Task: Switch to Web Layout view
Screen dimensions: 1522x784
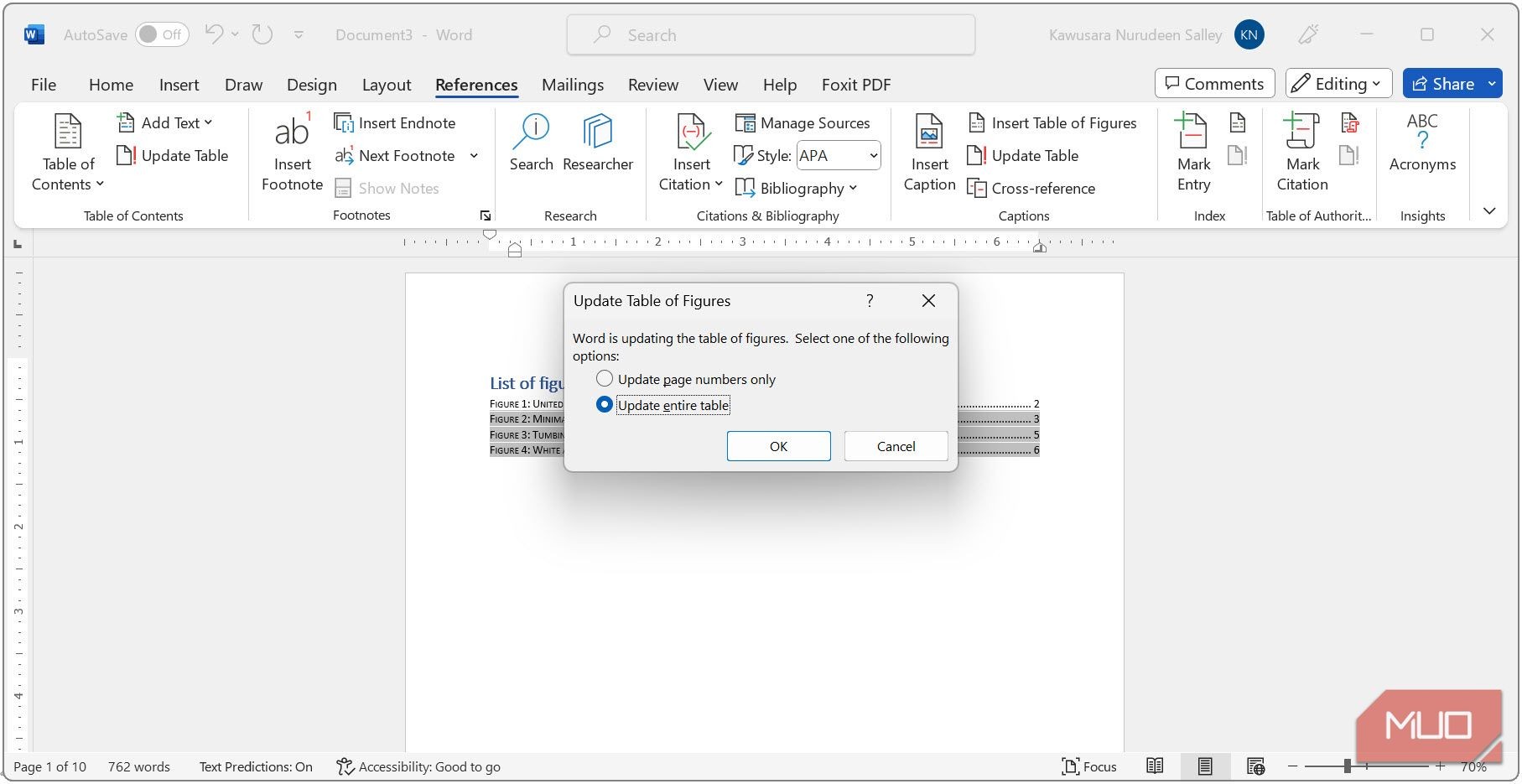Action: pos(1255,766)
